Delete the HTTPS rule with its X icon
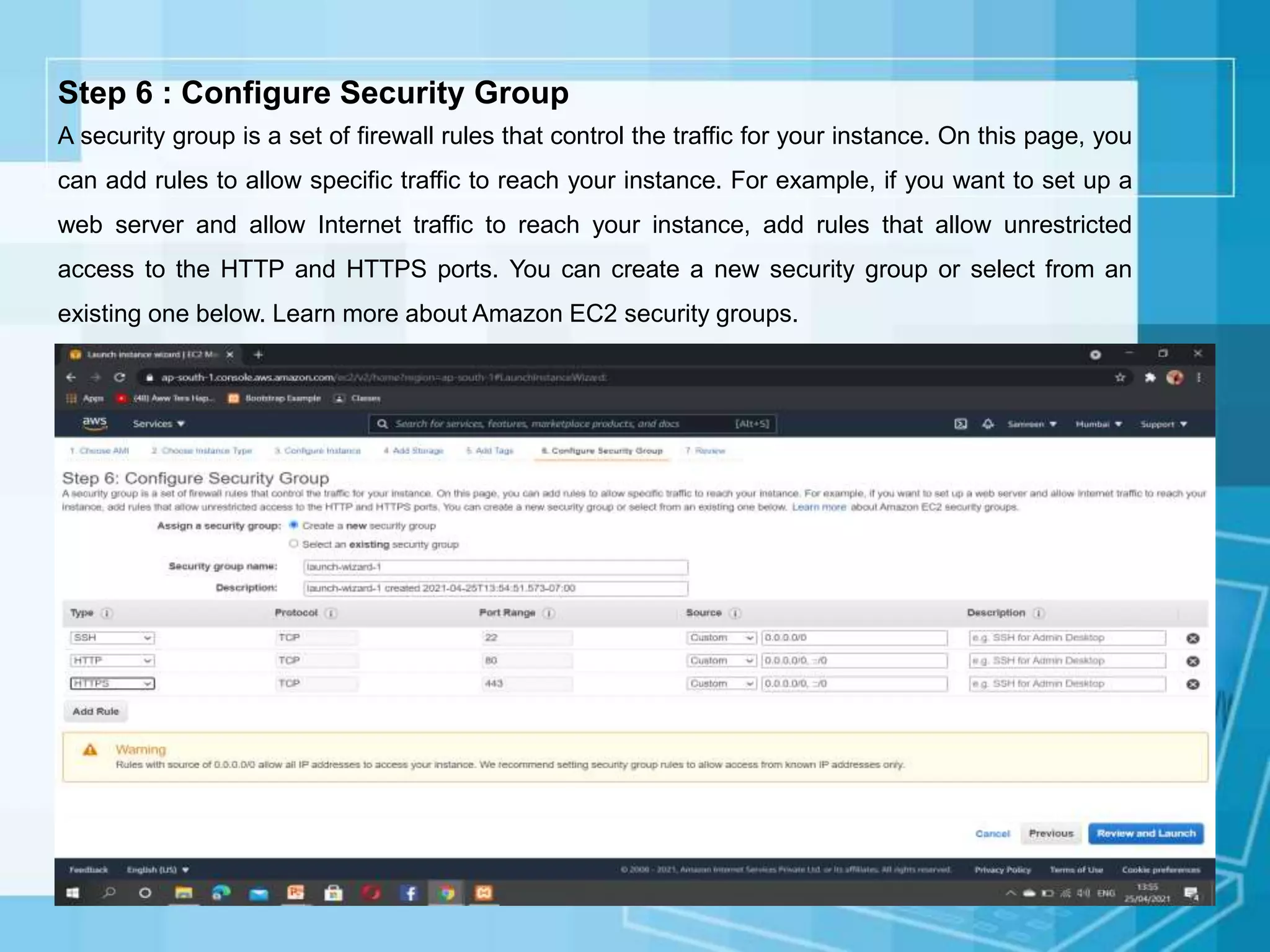1270x952 pixels. 1192,684
